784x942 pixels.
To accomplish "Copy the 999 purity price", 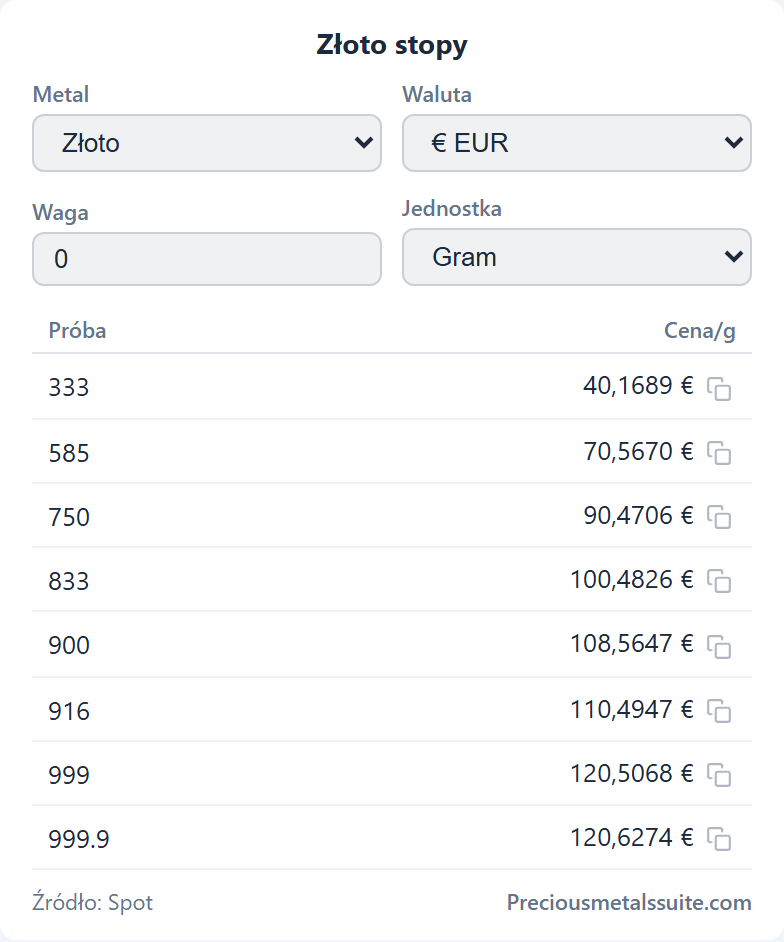I will click(719, 775).
